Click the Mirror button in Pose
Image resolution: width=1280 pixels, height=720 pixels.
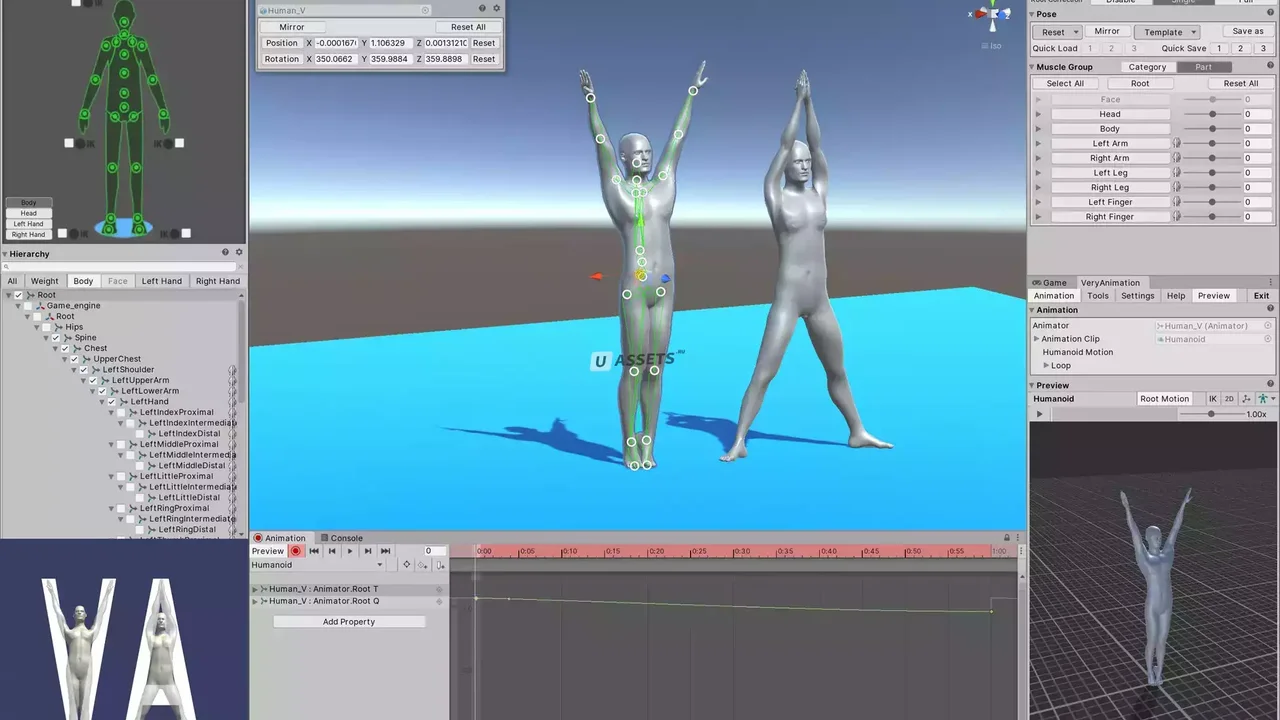click(x=1107, y=32)
